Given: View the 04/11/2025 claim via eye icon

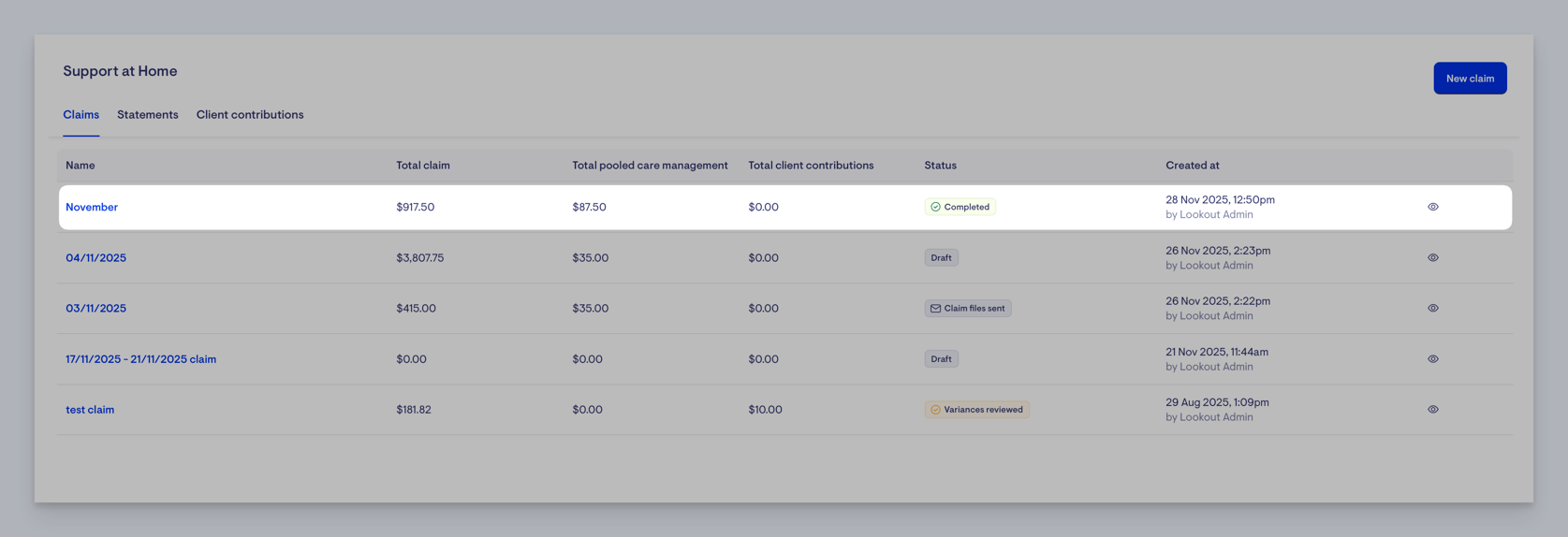Looking at the screenshot, I should coord(1432,257).
